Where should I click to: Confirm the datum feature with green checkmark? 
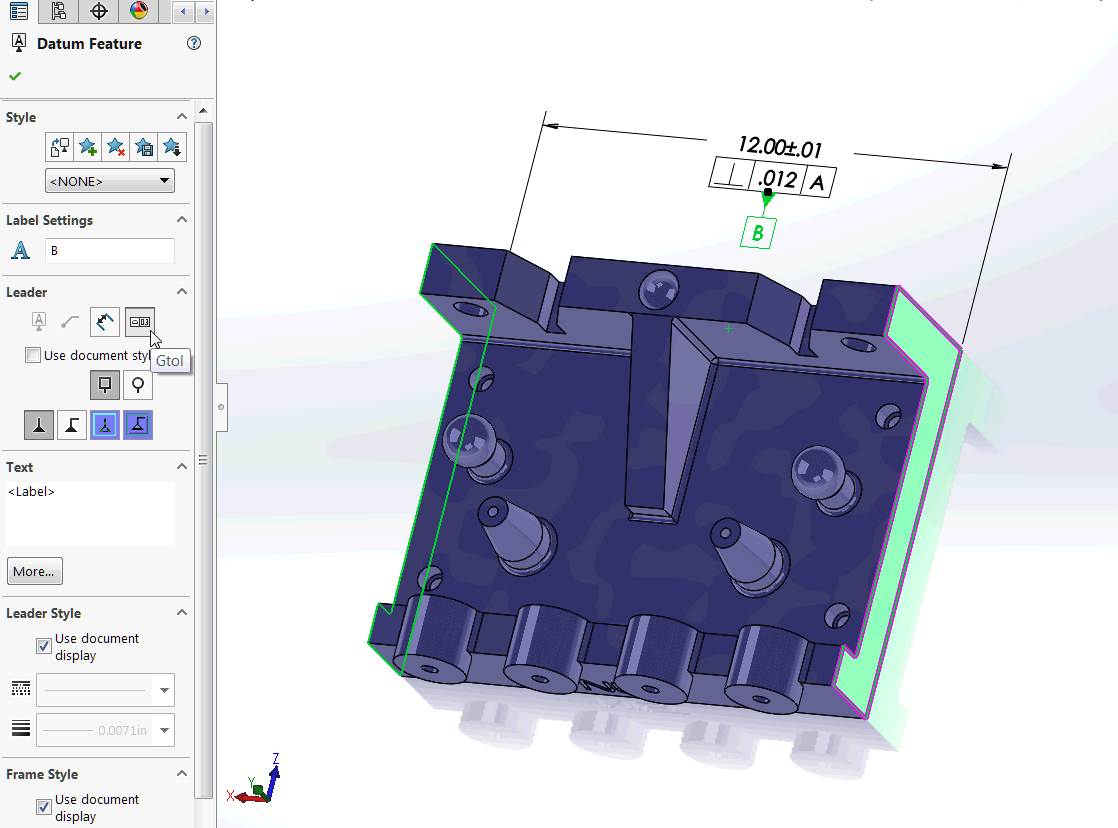pos(15,75)
